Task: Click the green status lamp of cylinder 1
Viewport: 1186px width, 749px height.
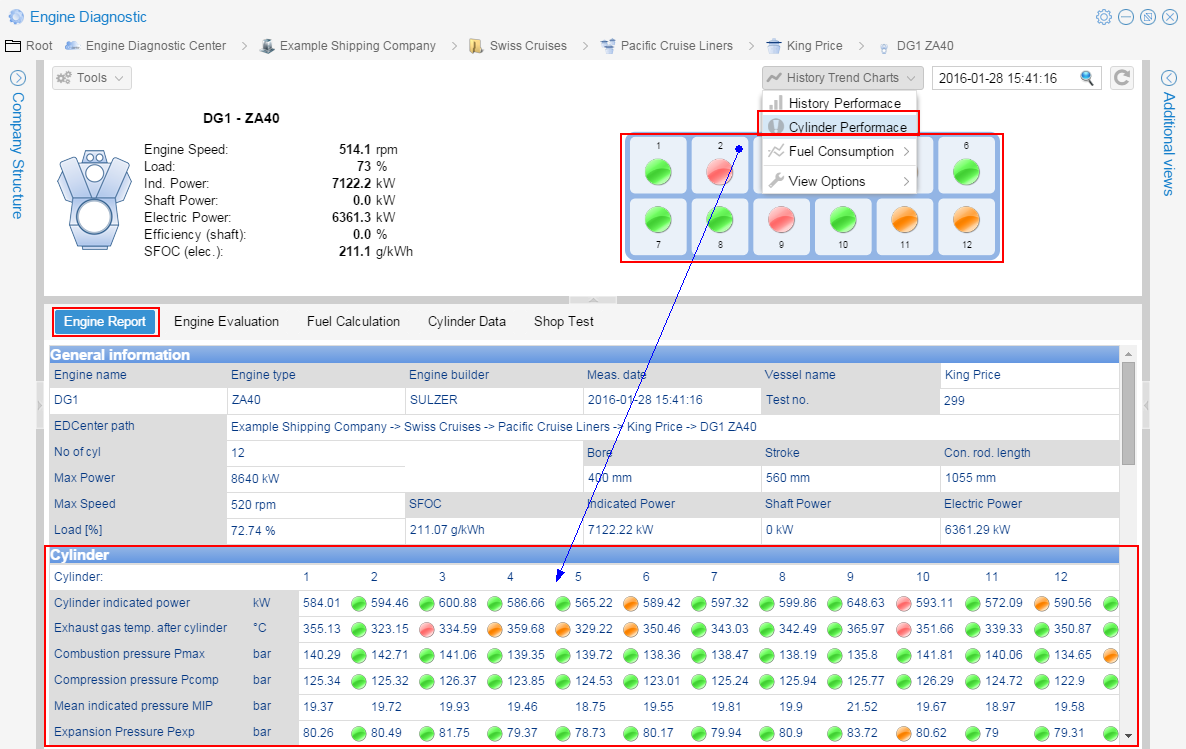Action: pos(657,171)
